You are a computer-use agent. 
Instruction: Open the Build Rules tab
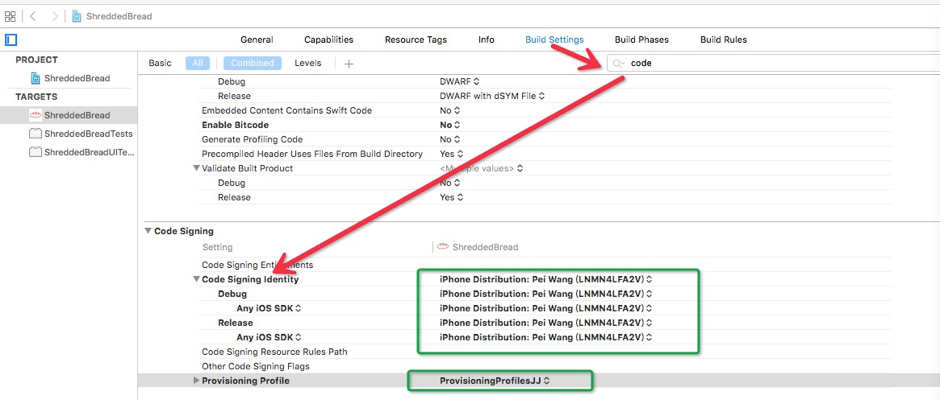pos(724,40)
